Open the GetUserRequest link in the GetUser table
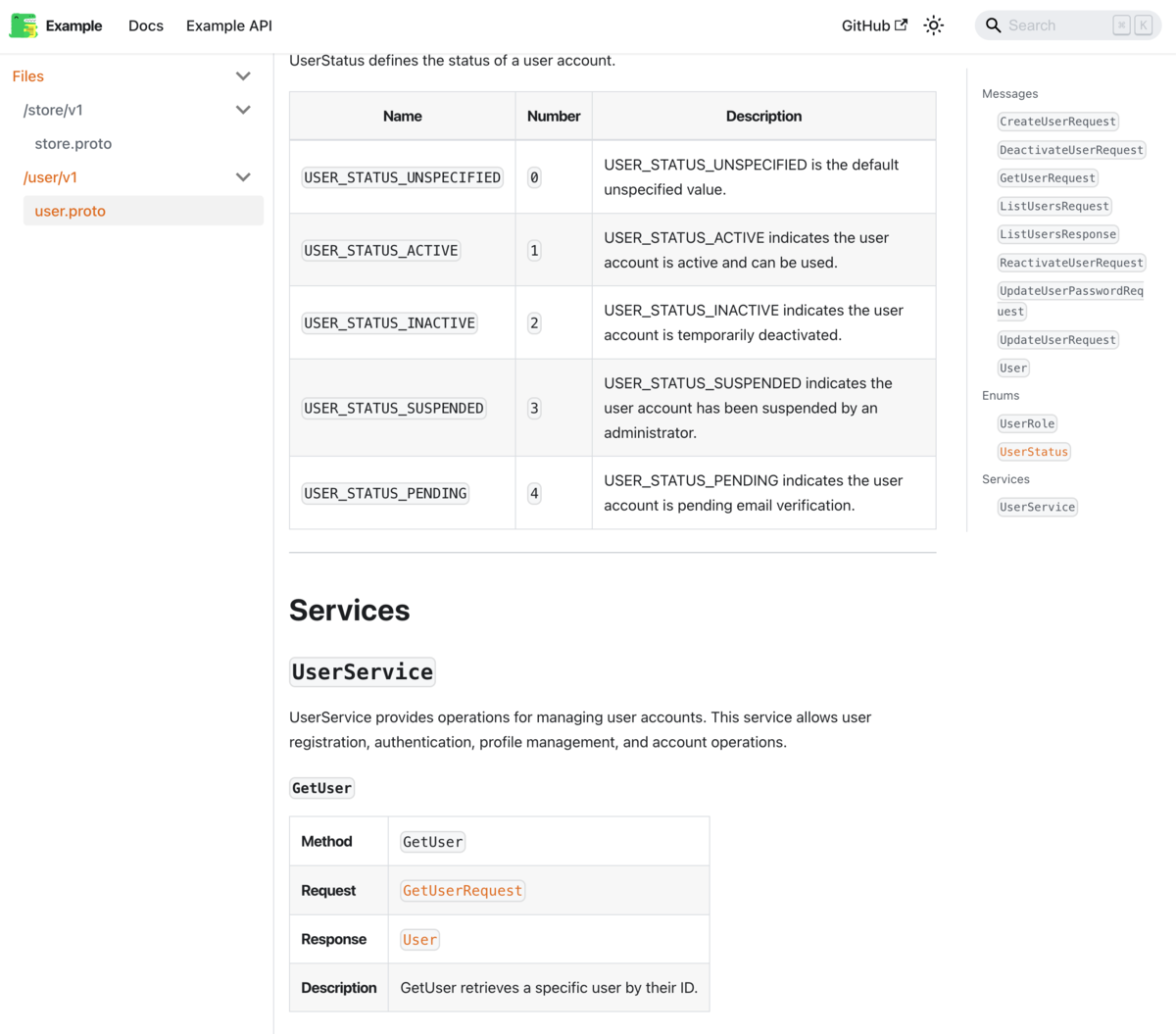Viewport: 1176px width, 1034px height. coord(462,890)
